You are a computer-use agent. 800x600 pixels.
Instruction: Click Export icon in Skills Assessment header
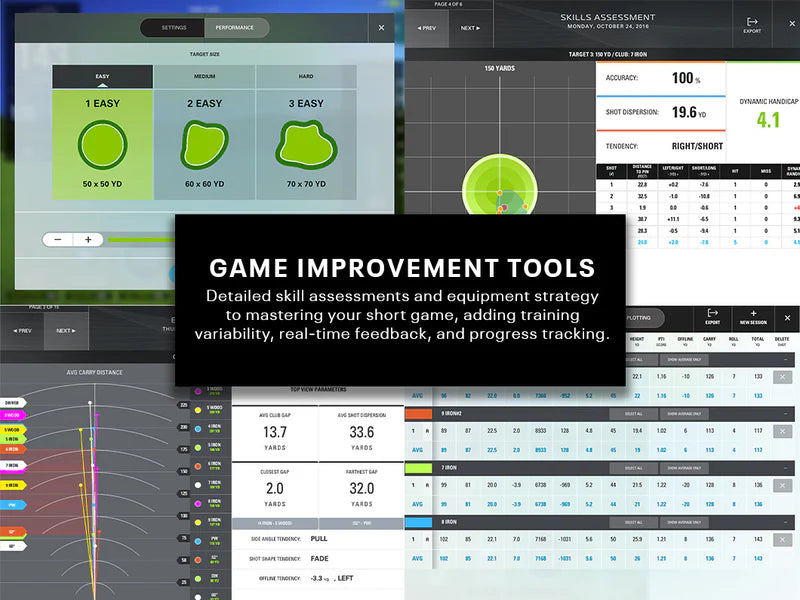coord(752,22)
